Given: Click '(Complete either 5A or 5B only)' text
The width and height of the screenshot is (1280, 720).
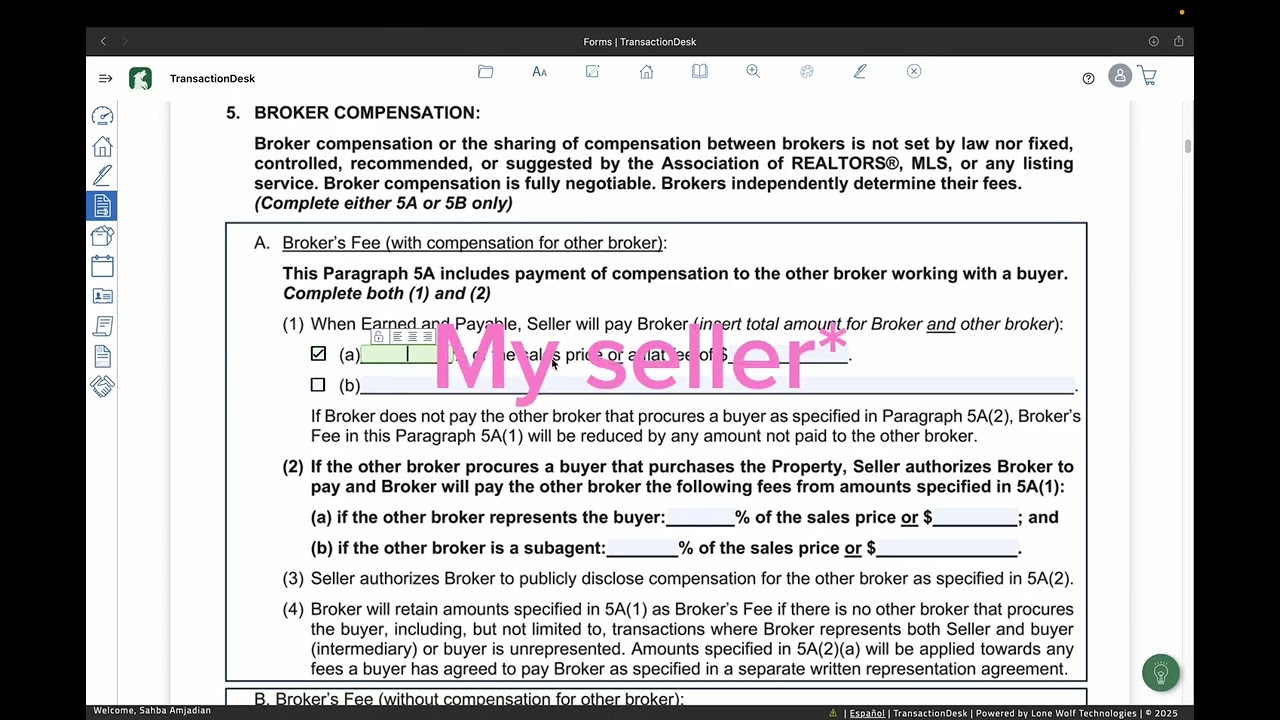Looking at the screenshot, I should (383, 203).
